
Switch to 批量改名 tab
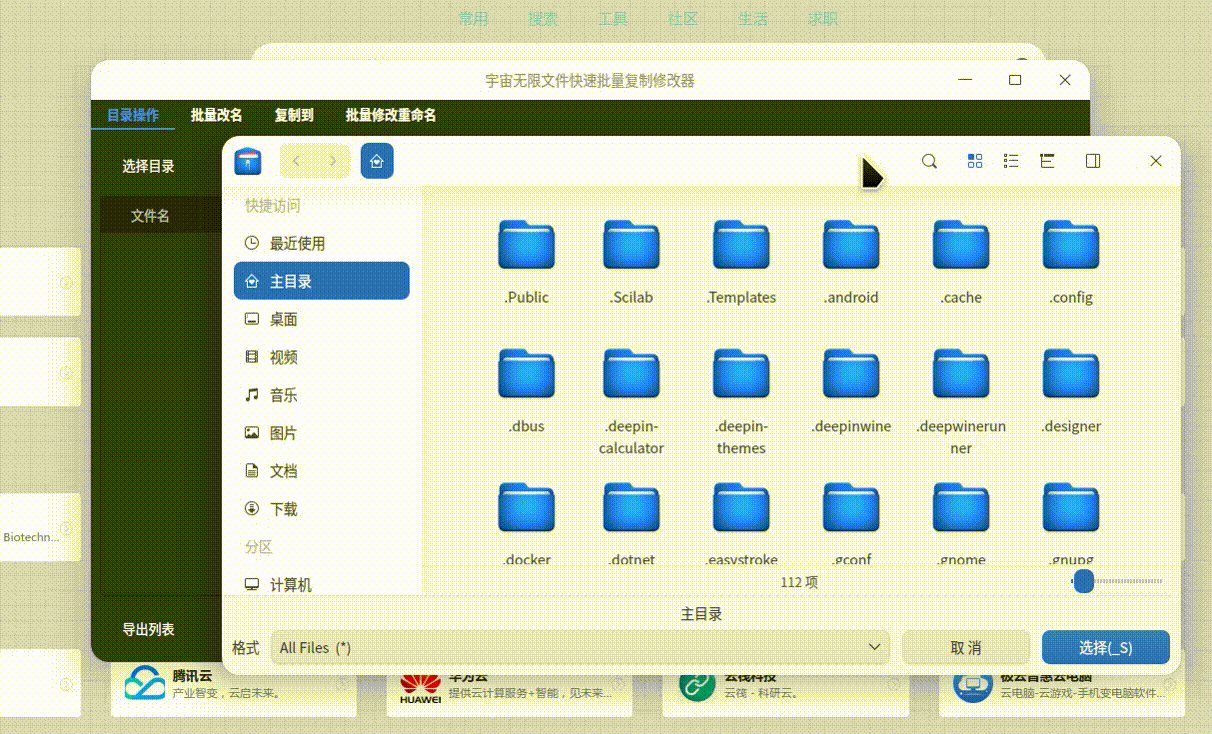217,115
